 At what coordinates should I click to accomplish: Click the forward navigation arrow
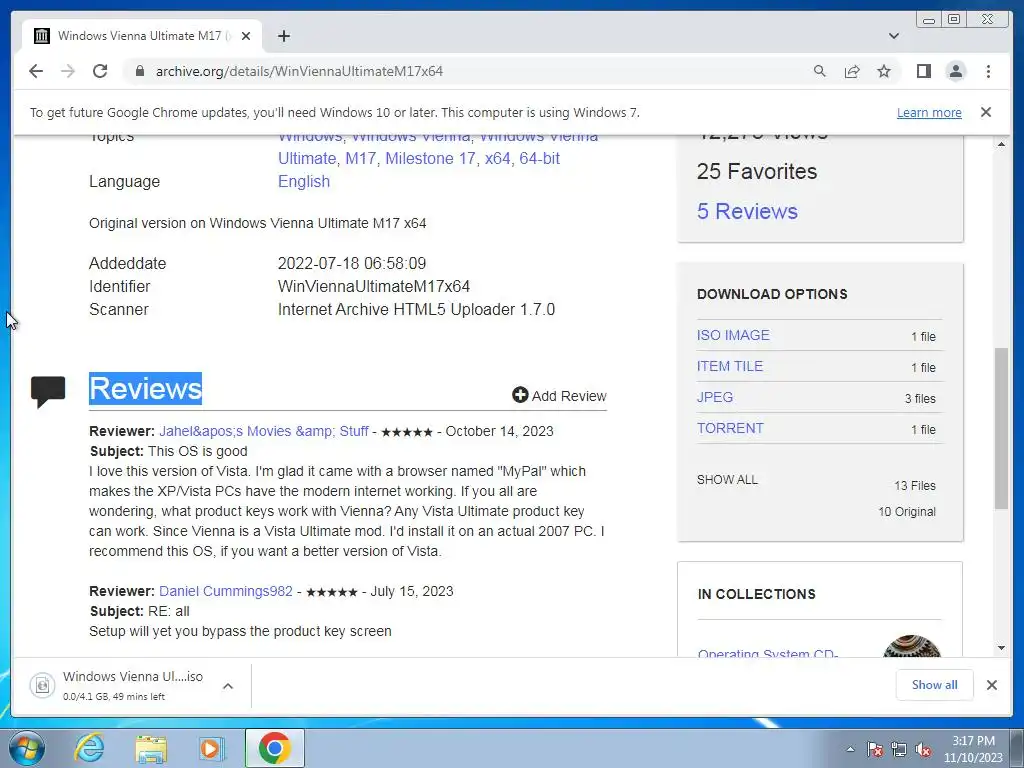pyautogui.click(x=68, y=71)
